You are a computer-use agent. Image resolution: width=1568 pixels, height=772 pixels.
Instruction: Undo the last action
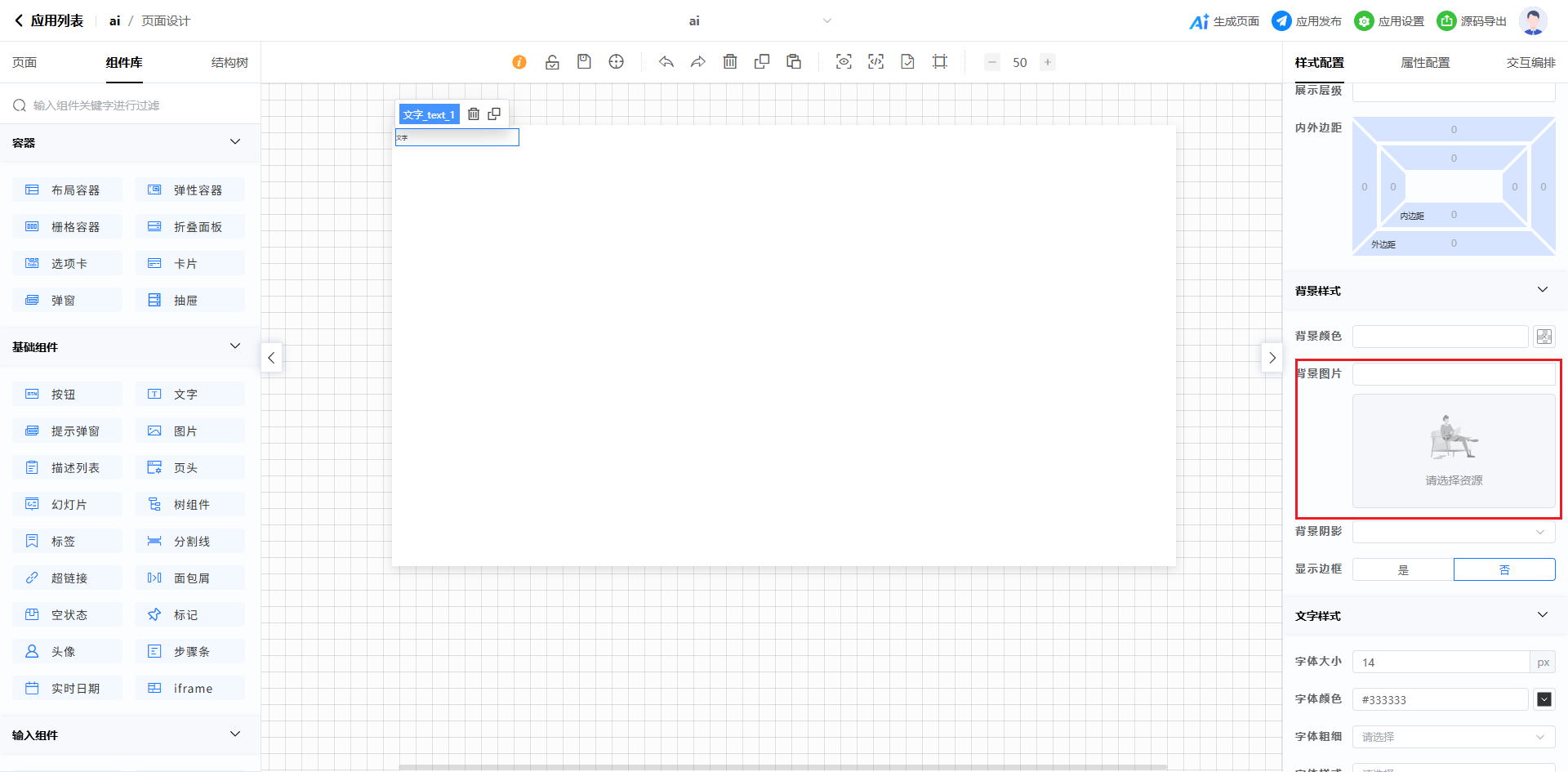[x=666, y=62]
